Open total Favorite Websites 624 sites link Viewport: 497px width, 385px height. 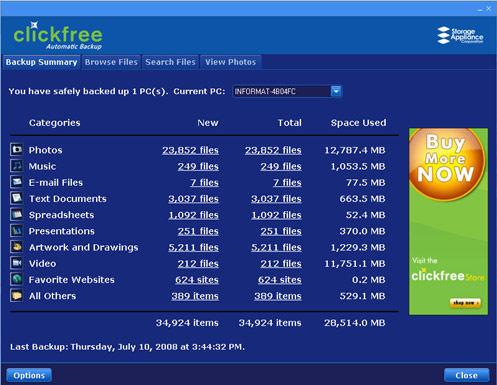click(x=280, y=280)
